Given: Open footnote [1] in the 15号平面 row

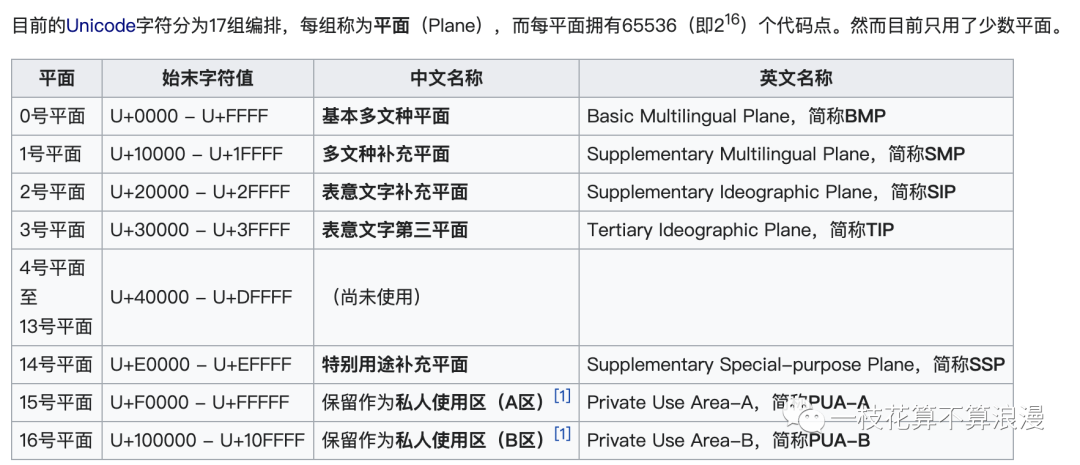Looking at the screenshot, I should 563,396.
